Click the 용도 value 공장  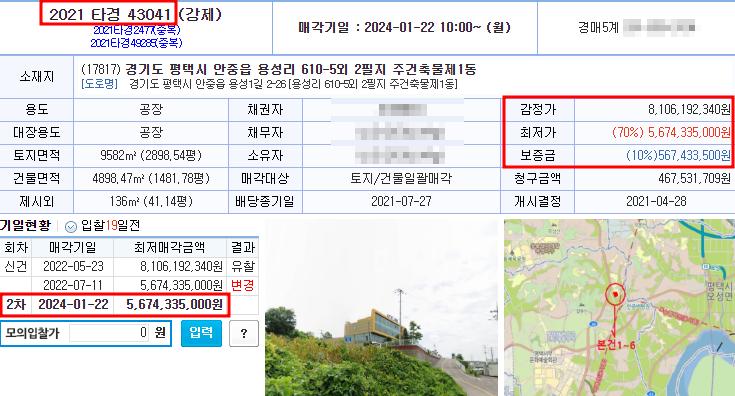tap(151, 110)
